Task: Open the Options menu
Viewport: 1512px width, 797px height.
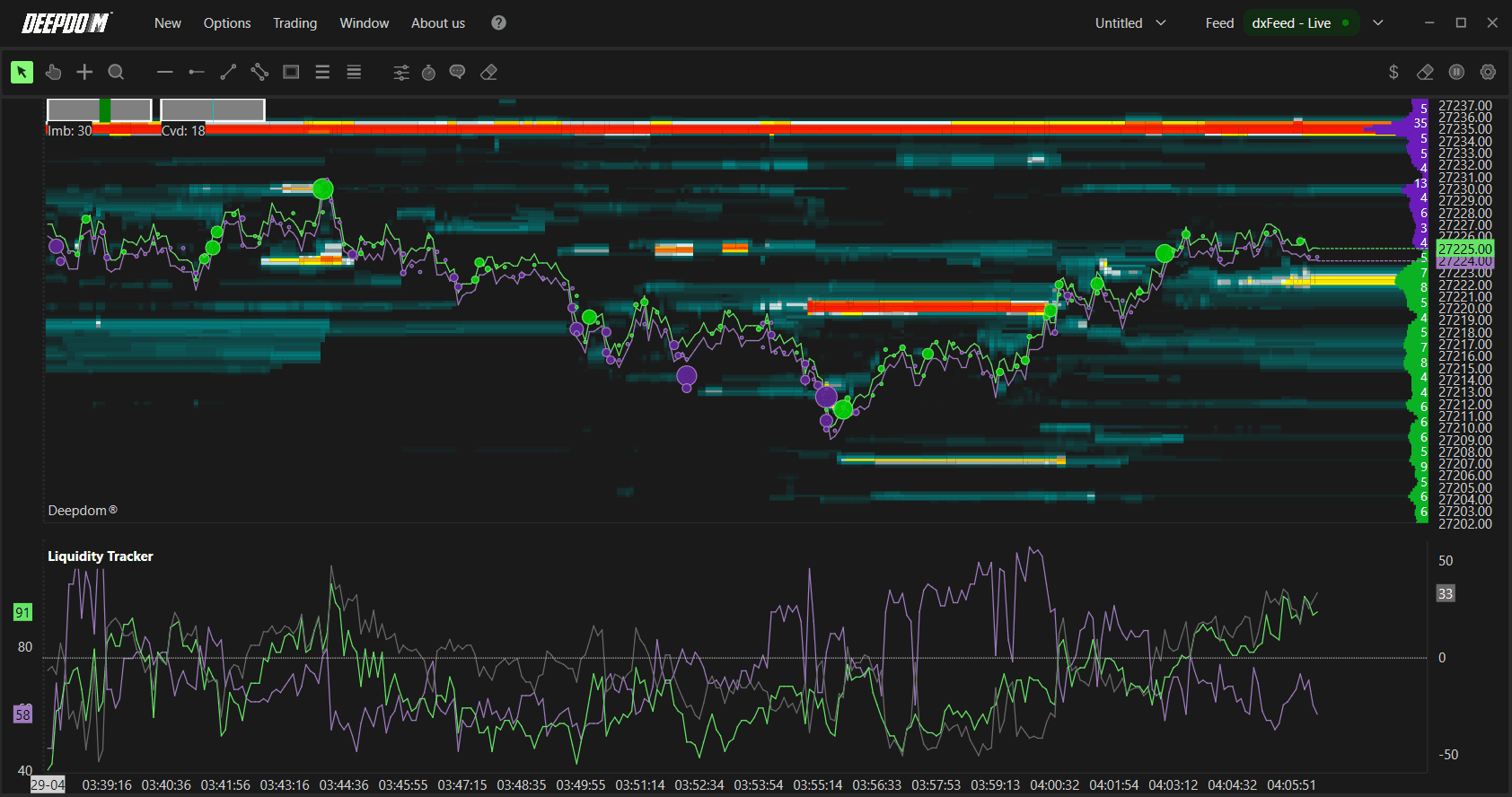Action: click(227, 23)
